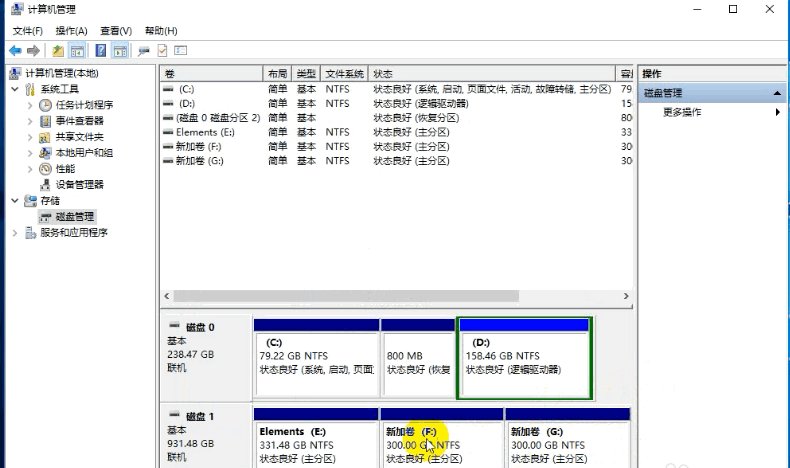Toggle the console tree pane toolbar button
790x468 pixels.
[x=76, y=50]
